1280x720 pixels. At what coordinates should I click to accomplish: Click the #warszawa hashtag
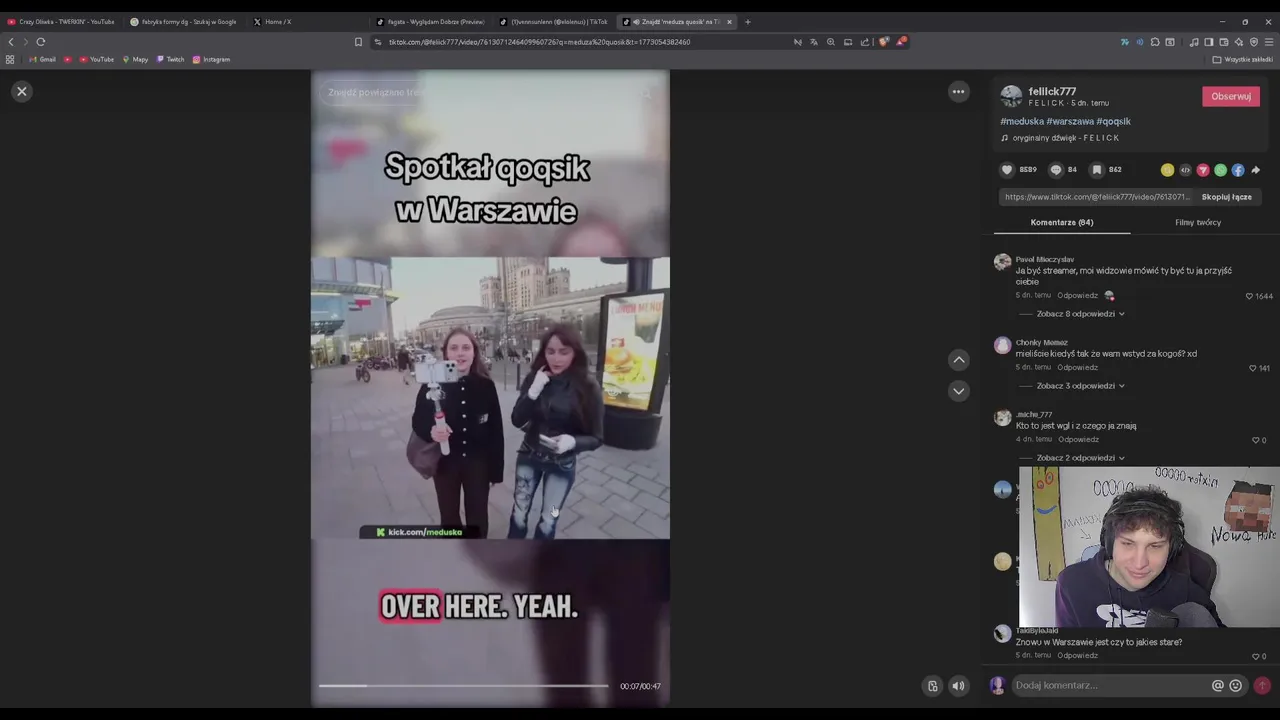(1070, 121)
